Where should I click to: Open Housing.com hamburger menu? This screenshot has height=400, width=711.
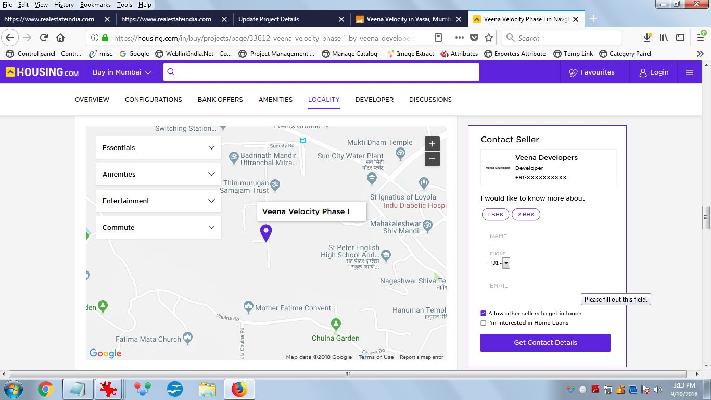[x=689, y=72]
